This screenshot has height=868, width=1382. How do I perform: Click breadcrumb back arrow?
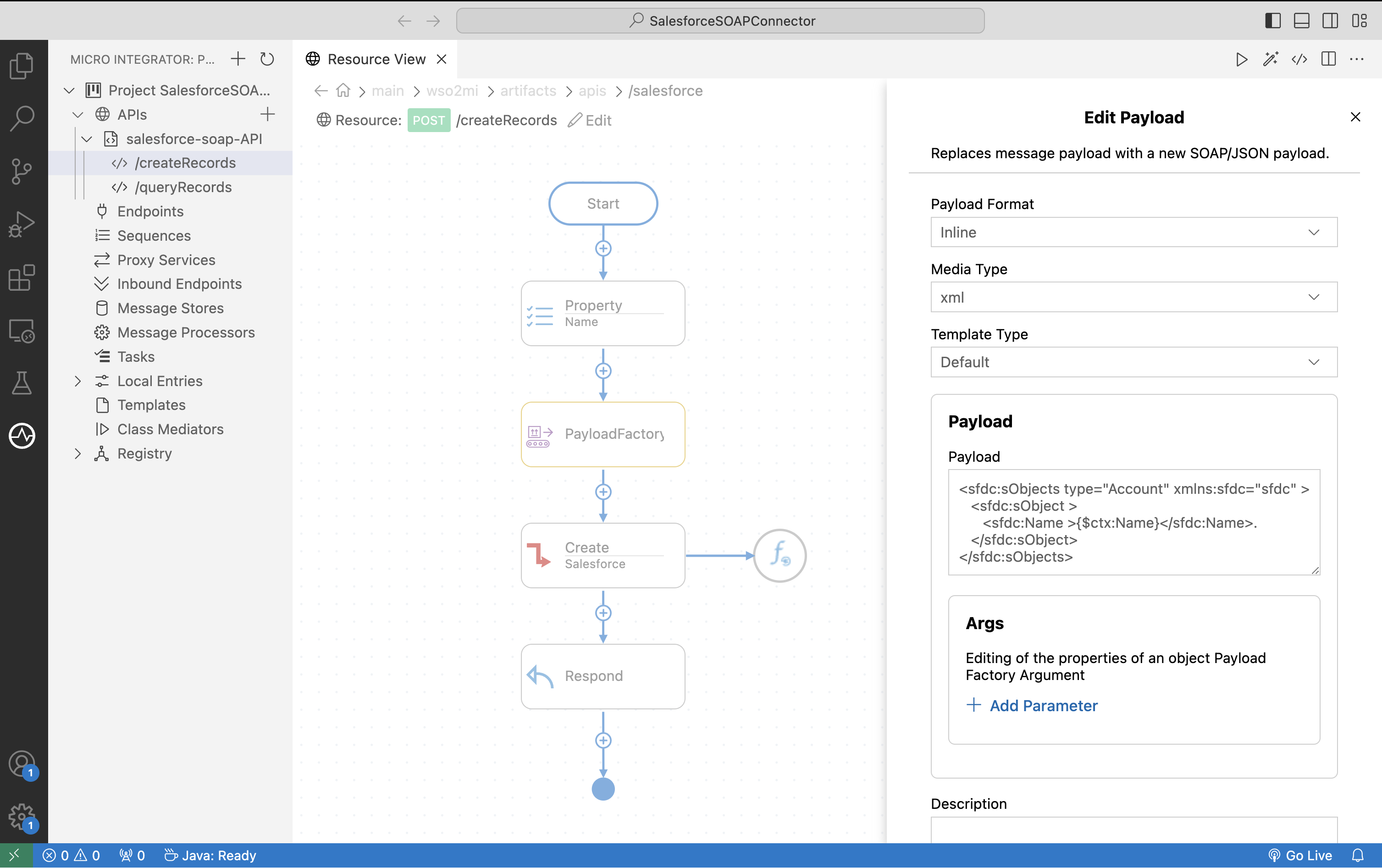(321, 91)
